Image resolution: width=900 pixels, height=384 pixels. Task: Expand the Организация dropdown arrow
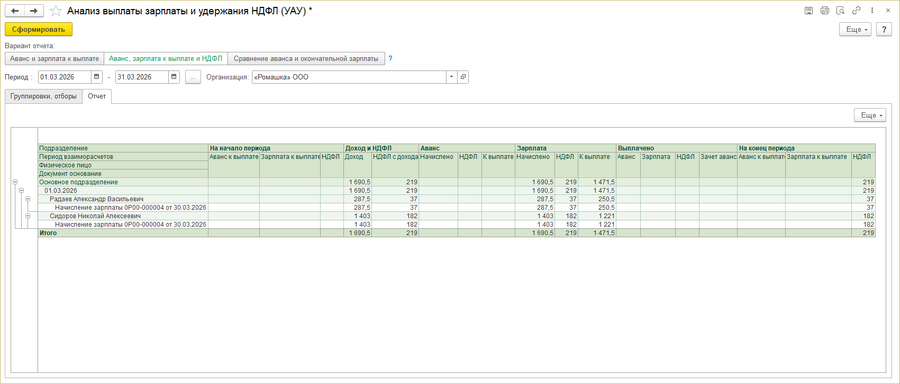[452, 77]
